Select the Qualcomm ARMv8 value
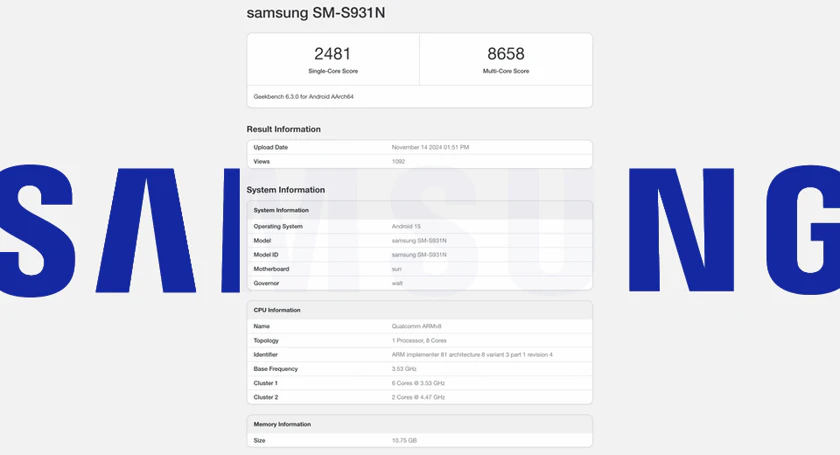The height and width of the screenshot is (455, 840). pos(416,326)
